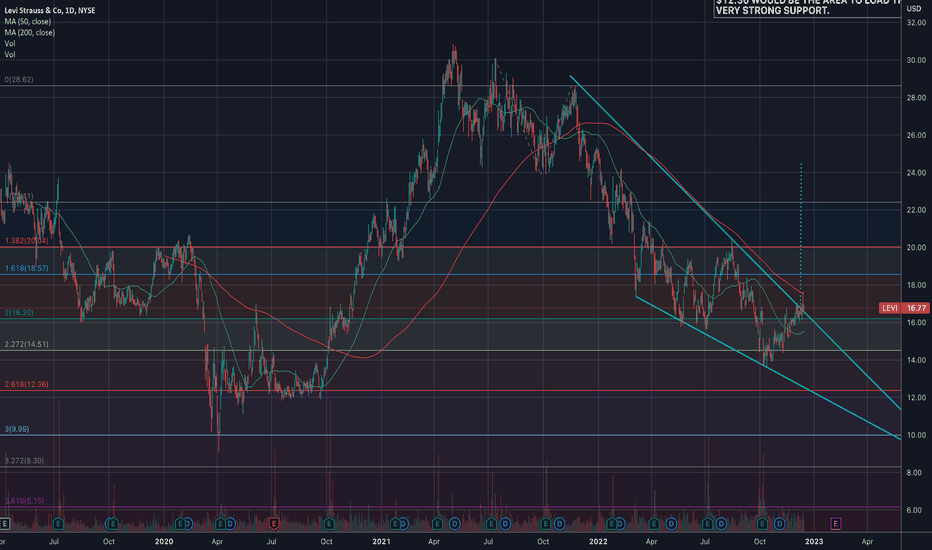Click the earnings marker at Oct 2021

(x=545, y=524)
